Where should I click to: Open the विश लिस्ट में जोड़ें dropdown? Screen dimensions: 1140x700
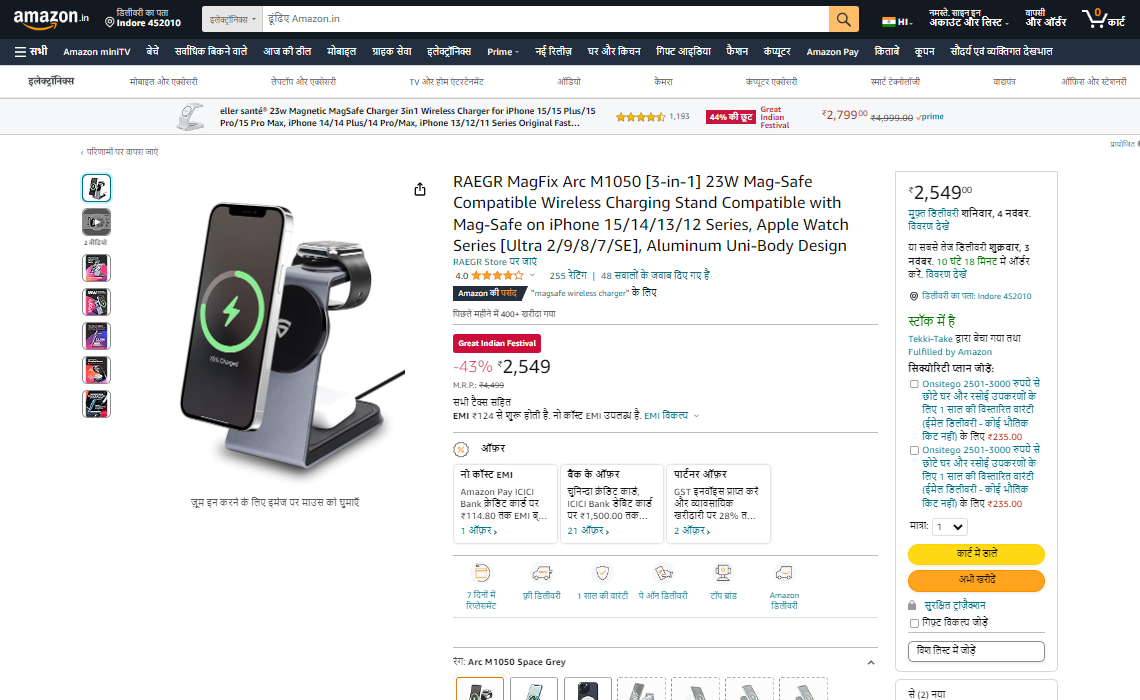(x=976, y=651)
